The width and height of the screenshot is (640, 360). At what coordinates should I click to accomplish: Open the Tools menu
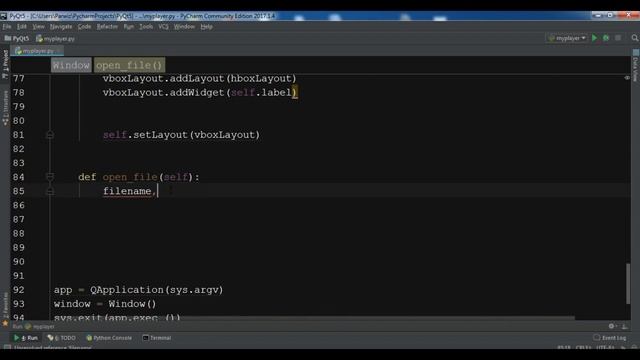pyautogui.click(x=146, y=27)
